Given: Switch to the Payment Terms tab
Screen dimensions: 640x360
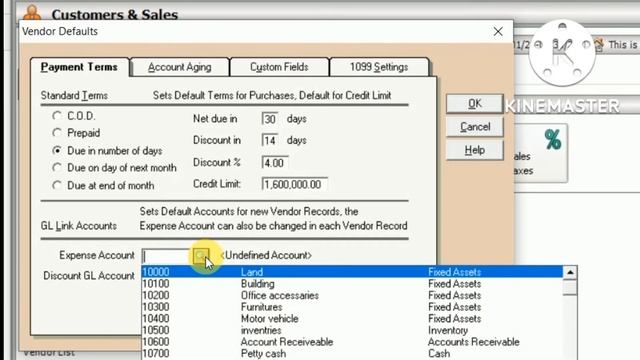Looking at the screenshot, I should (80, 67).
